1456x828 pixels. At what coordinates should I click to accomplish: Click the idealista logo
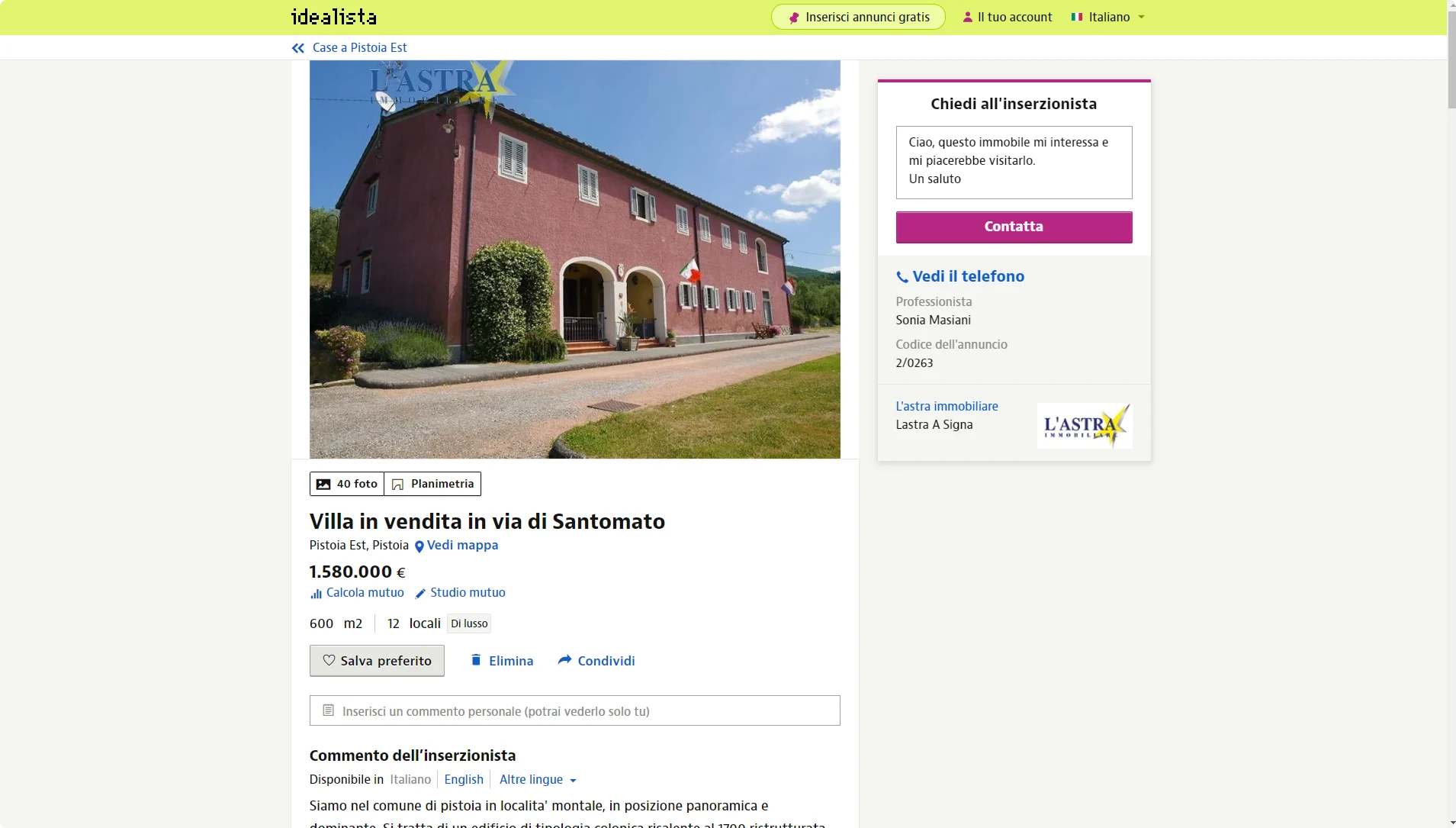point(334,17)
